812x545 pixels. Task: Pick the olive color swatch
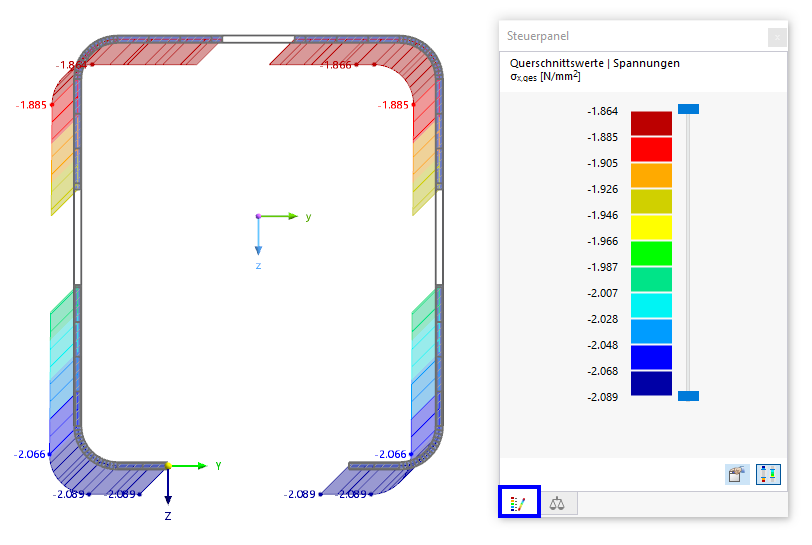point(651,201)
